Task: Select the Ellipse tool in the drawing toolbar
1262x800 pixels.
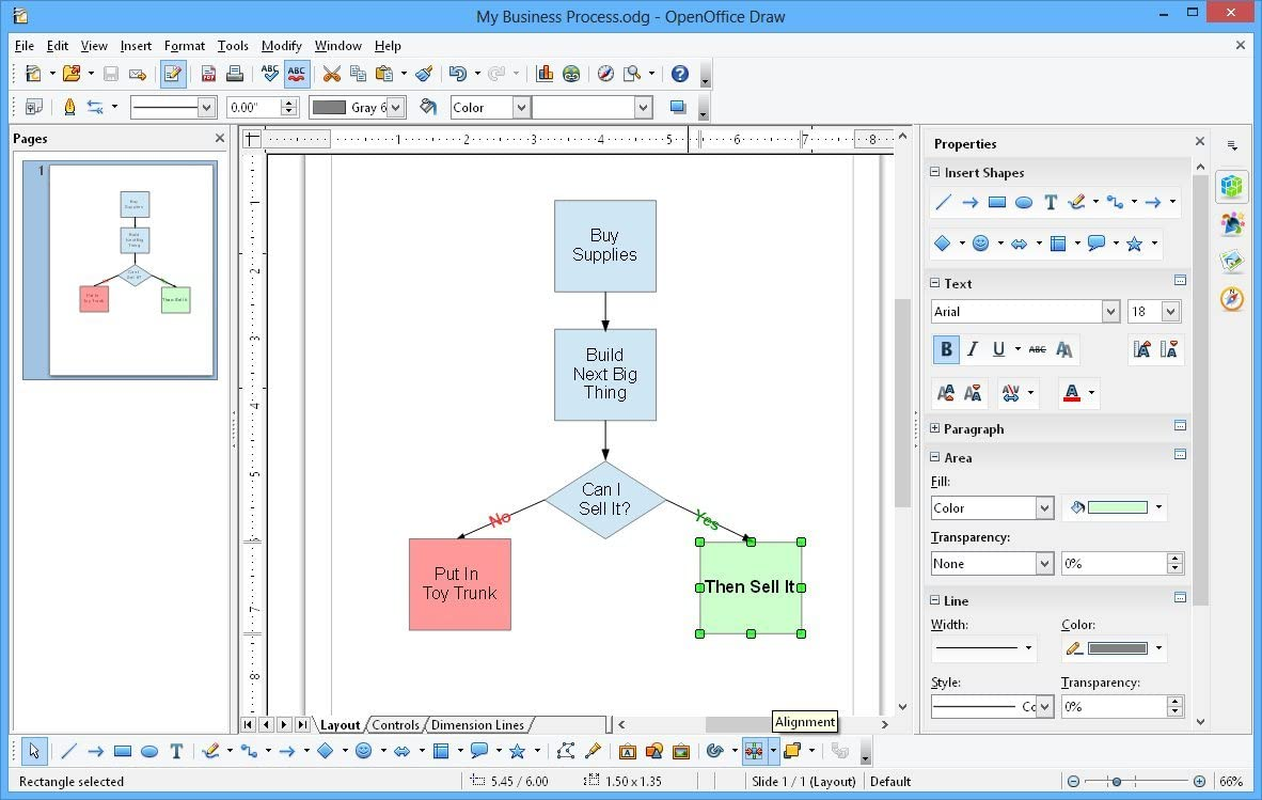Action: pyautogui.click(x=150, y=751)
